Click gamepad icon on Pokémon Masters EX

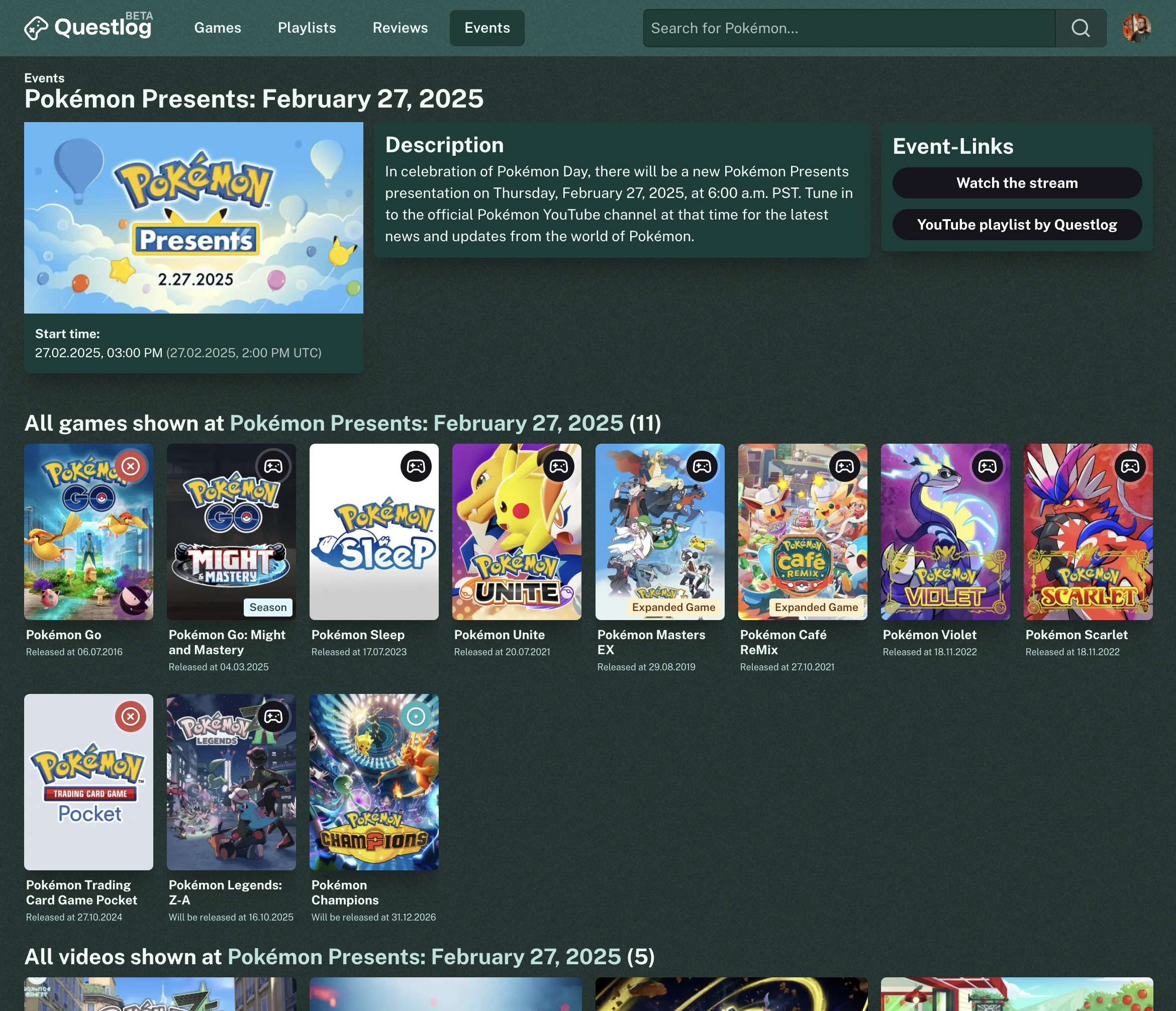coord(702,466)
